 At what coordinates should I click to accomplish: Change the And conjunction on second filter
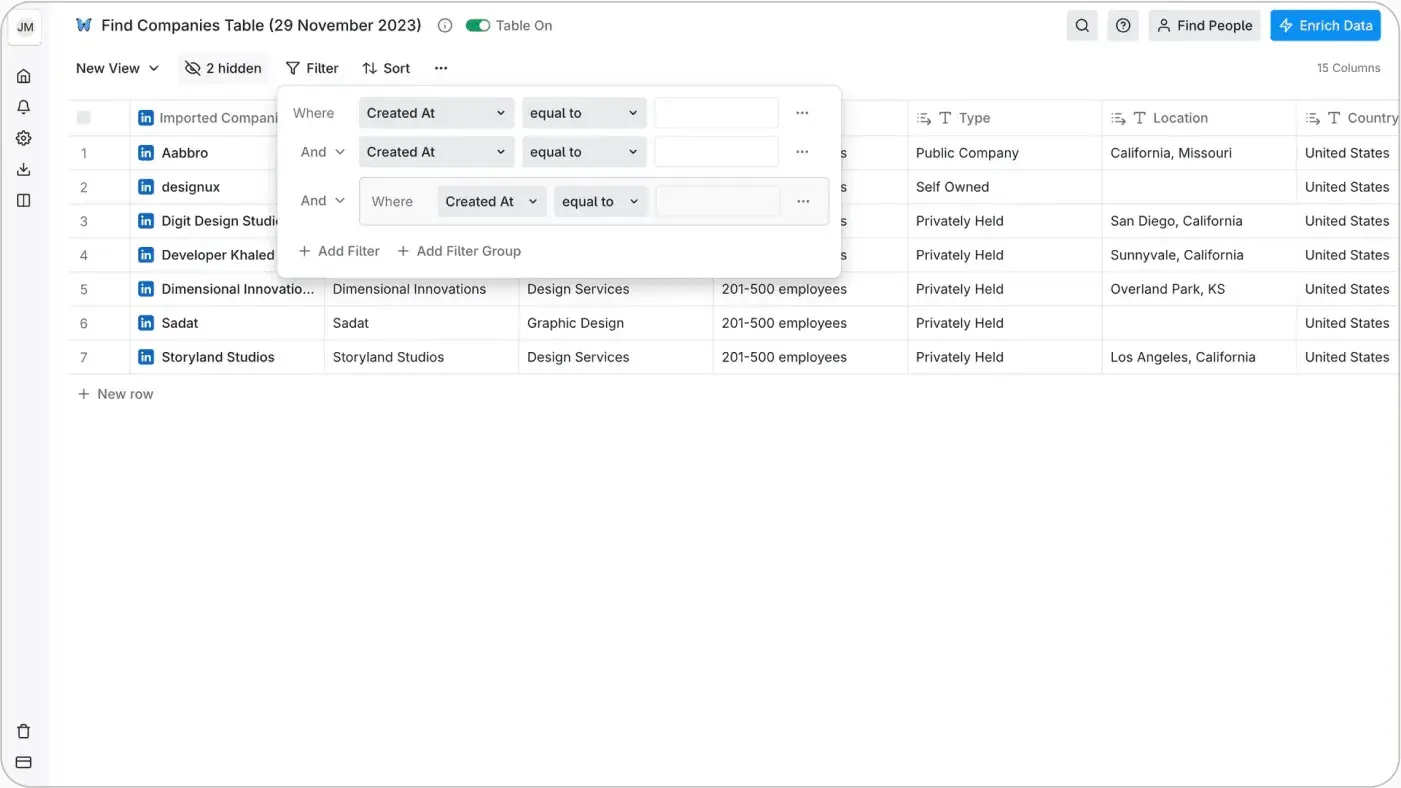point(323,152)
